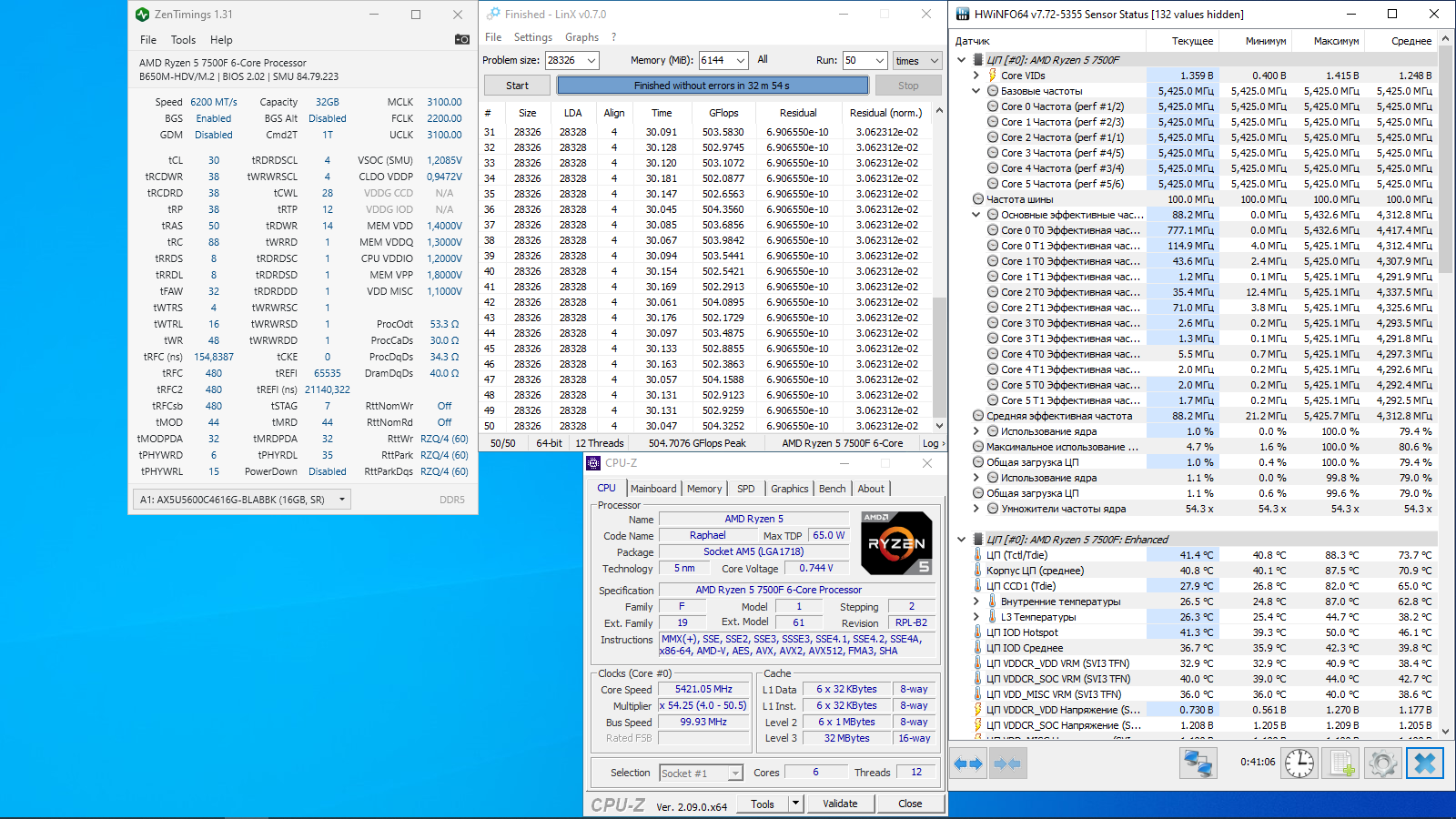Open HWiNFO sensor settings gear icon
1456x819 pixels.
pyautogui.click(x=1382, y=763)
